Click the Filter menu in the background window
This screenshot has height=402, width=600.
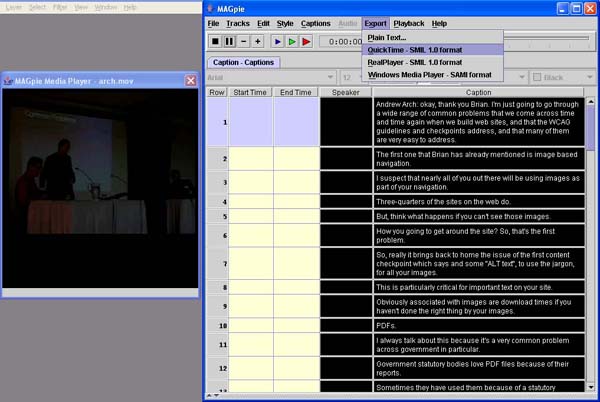tap(60, 7)
